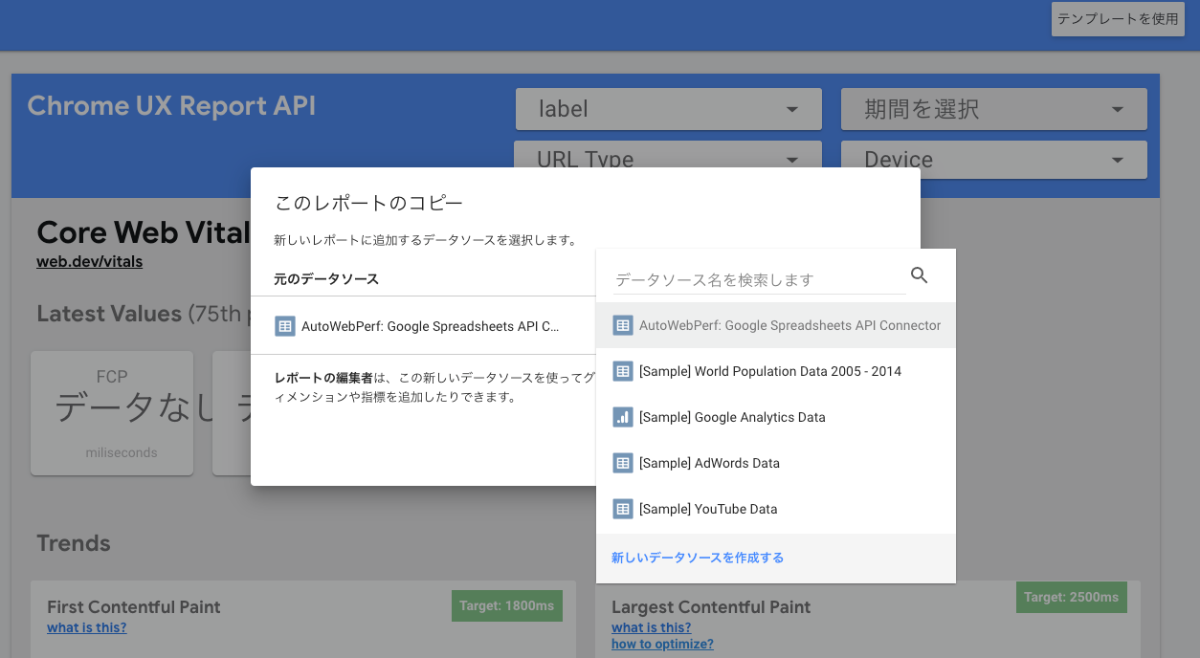The width and height of the screenshot is (1200, 658).
Task: Click the テンプレートを使用 button
Action: pos(1118,19)
